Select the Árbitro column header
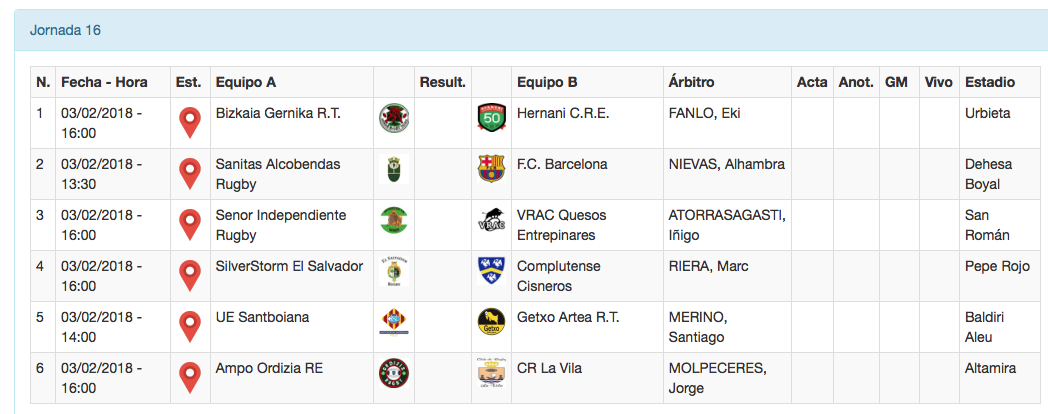This screenshot has height=414, width=1048. point(691,82)
